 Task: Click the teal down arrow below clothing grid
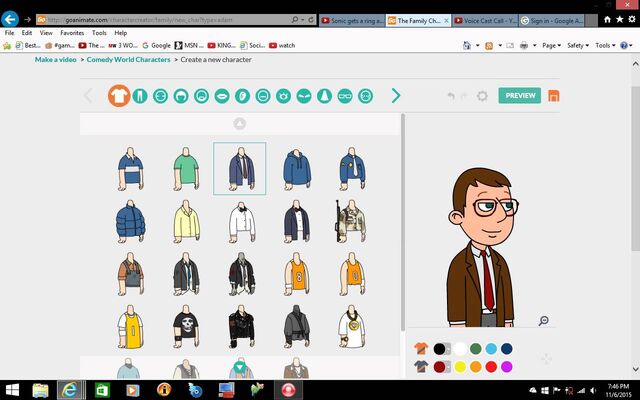click(x=240, y=367)
